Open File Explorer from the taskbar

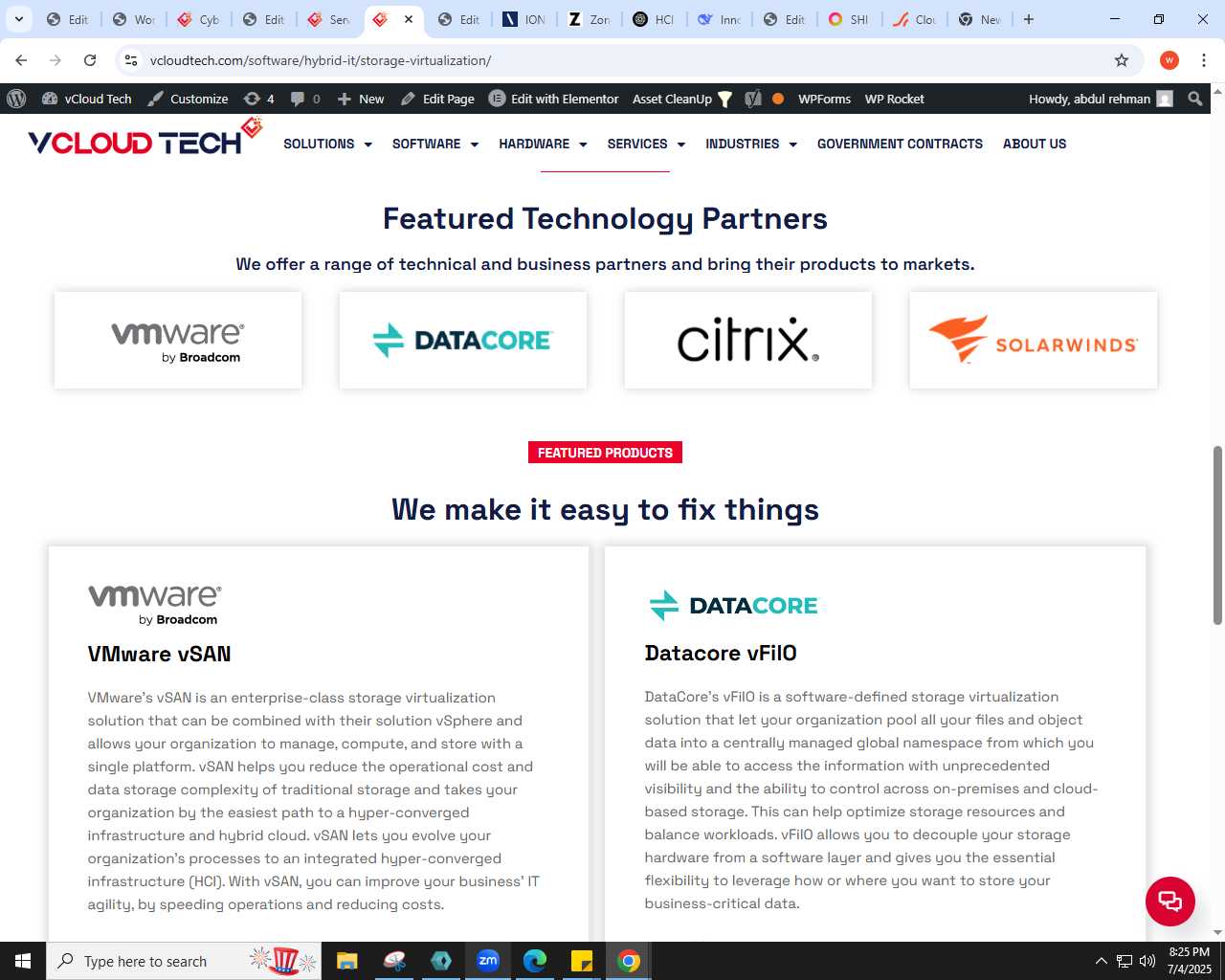(x=347, y=961)
